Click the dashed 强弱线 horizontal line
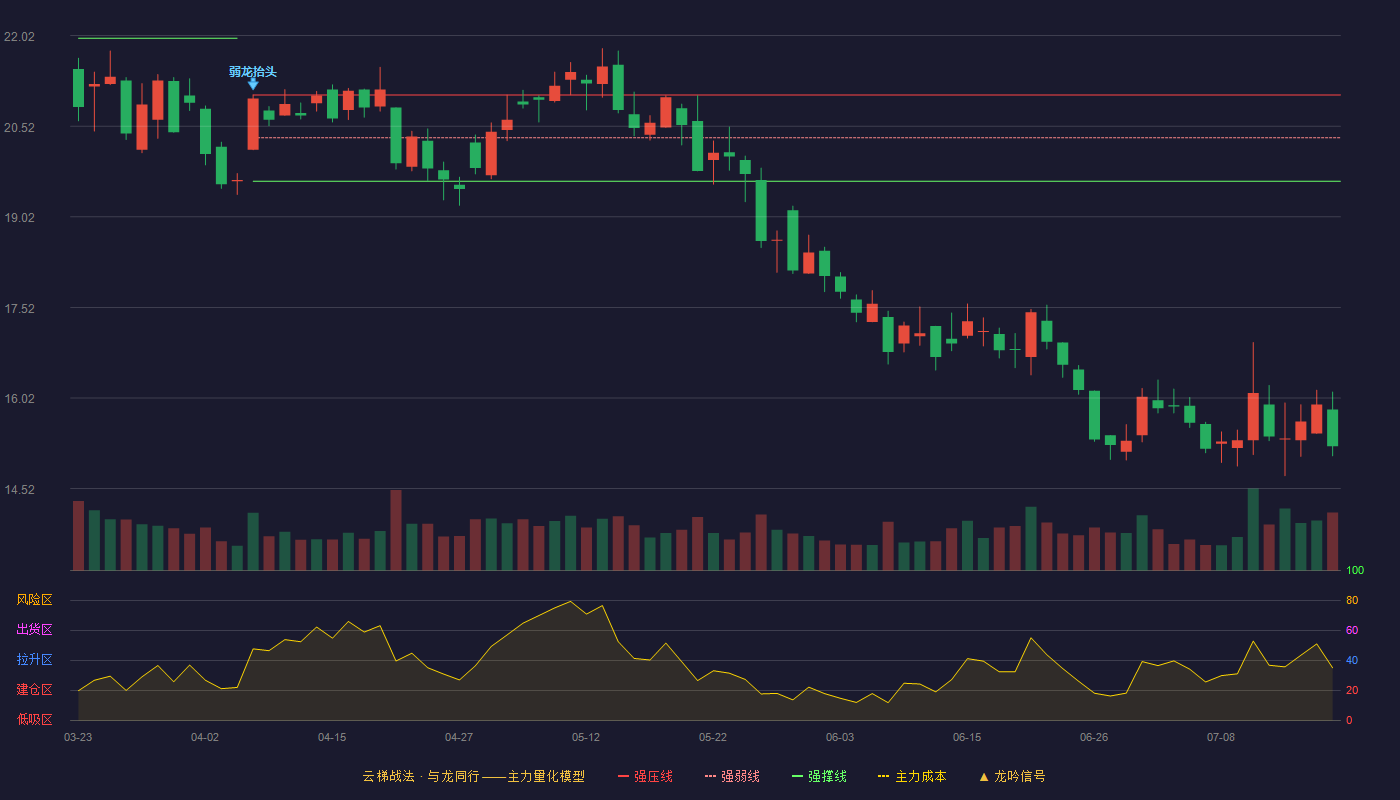 click(x=796, y=138)
